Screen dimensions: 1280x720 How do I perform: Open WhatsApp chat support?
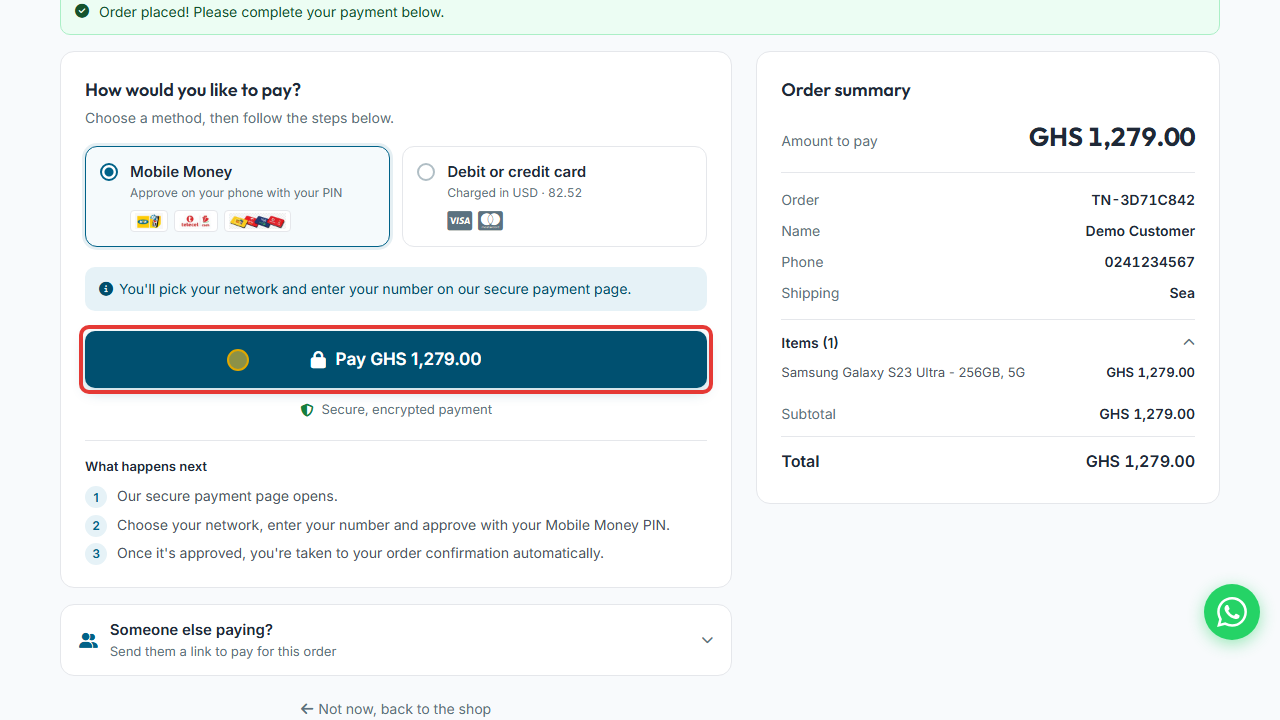point(1232,612)
